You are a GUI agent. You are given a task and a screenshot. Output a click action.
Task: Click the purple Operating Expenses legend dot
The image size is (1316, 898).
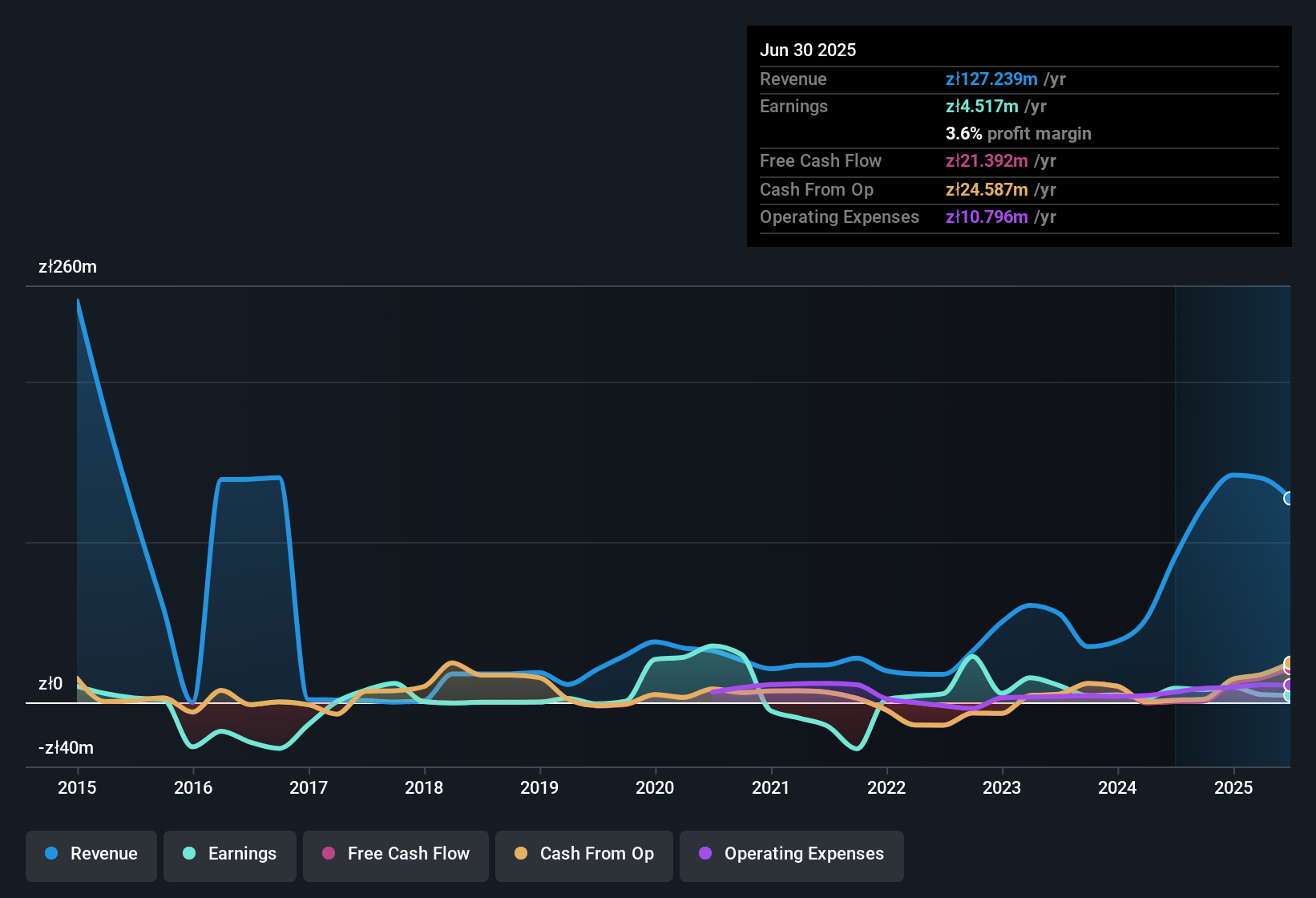click(705, 854)
